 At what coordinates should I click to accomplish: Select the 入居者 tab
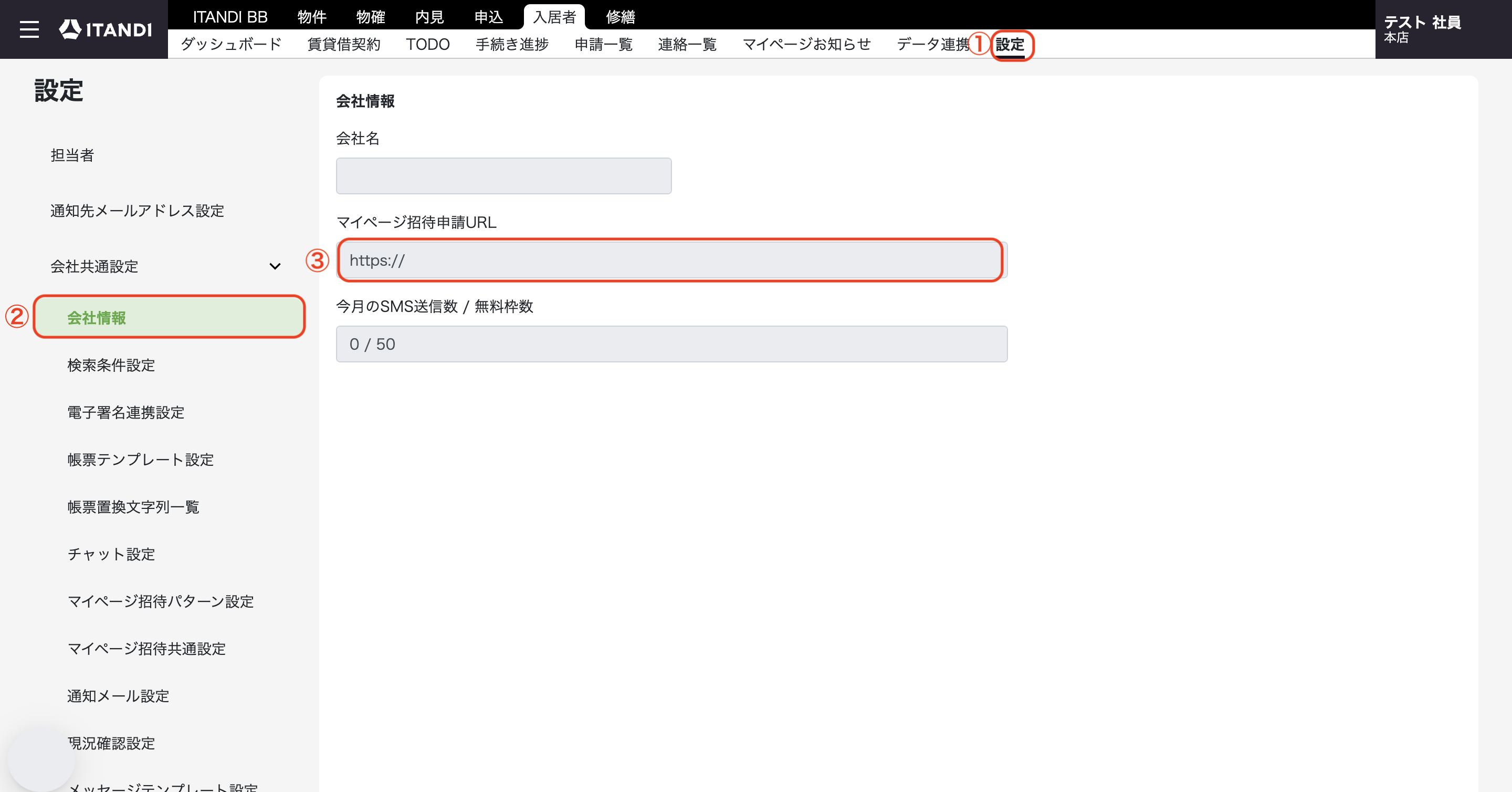554,17
